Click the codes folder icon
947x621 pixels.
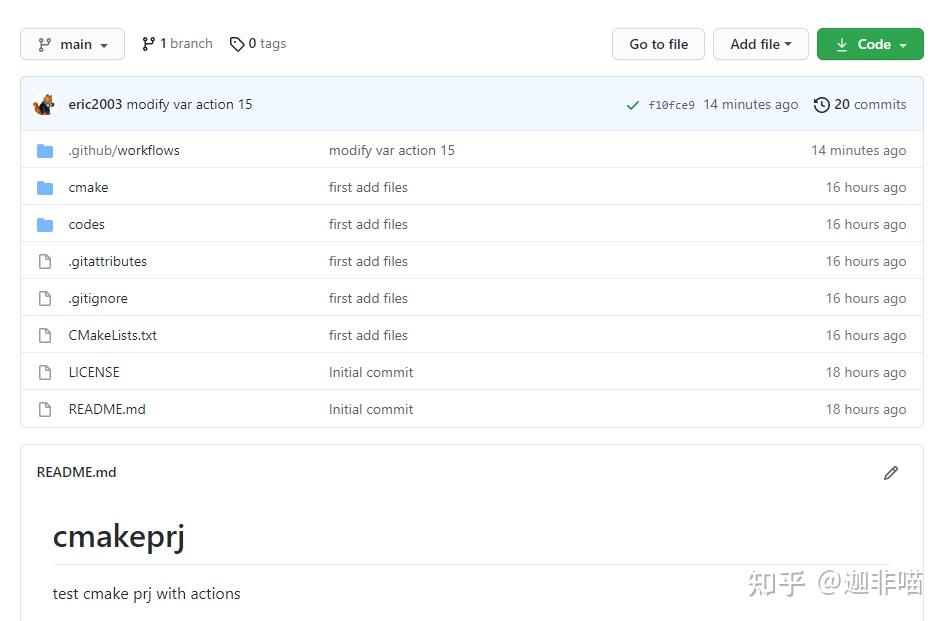[45, 225]
